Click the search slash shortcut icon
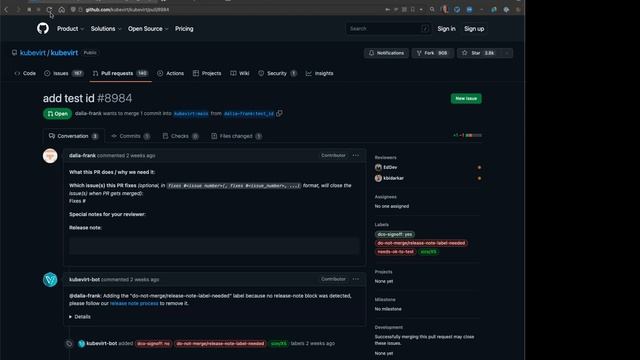Screen dimensions: 640x360 [x=424, y=29]
